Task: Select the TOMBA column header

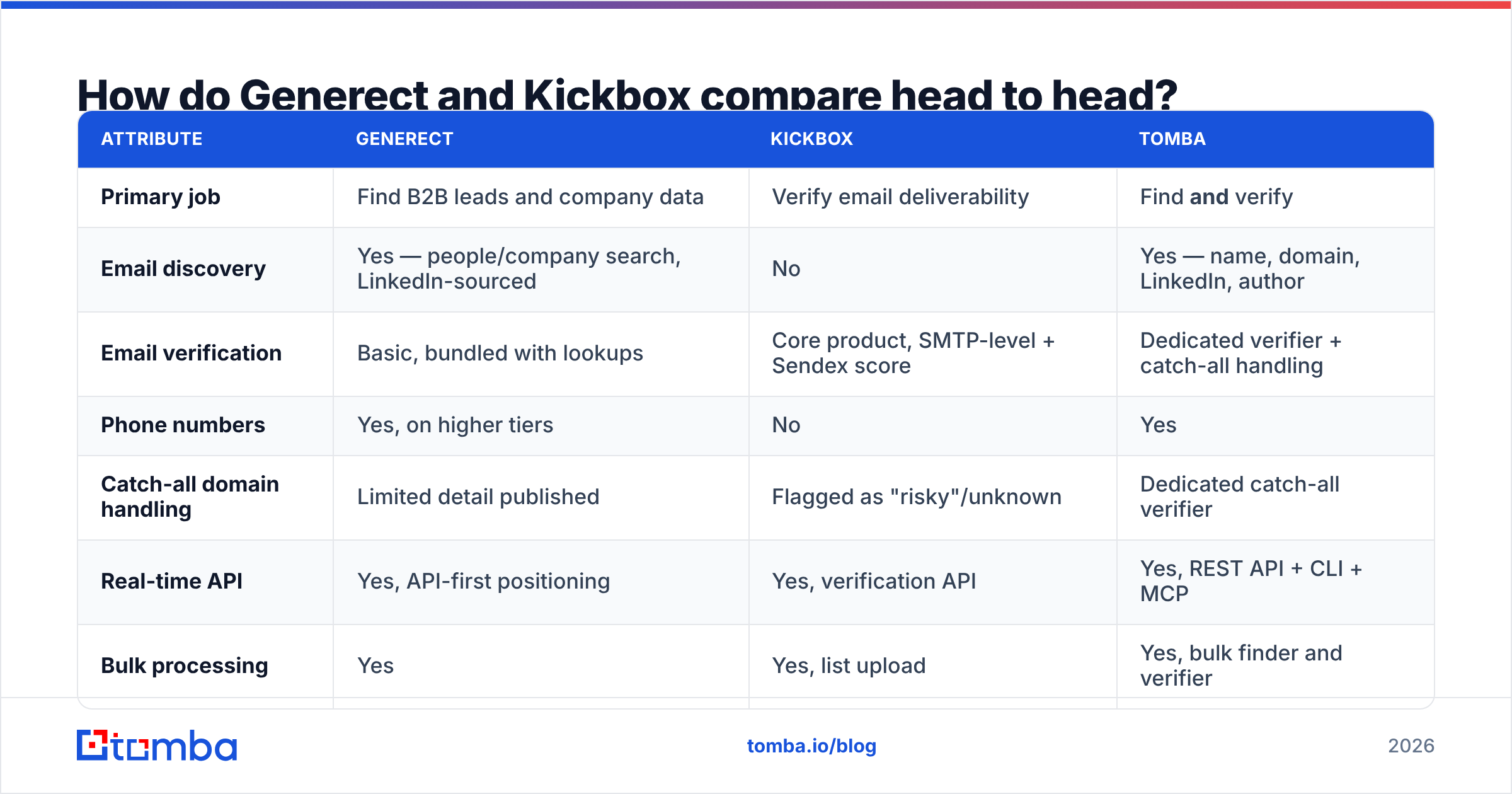Action: click(x=1172, y=139)
